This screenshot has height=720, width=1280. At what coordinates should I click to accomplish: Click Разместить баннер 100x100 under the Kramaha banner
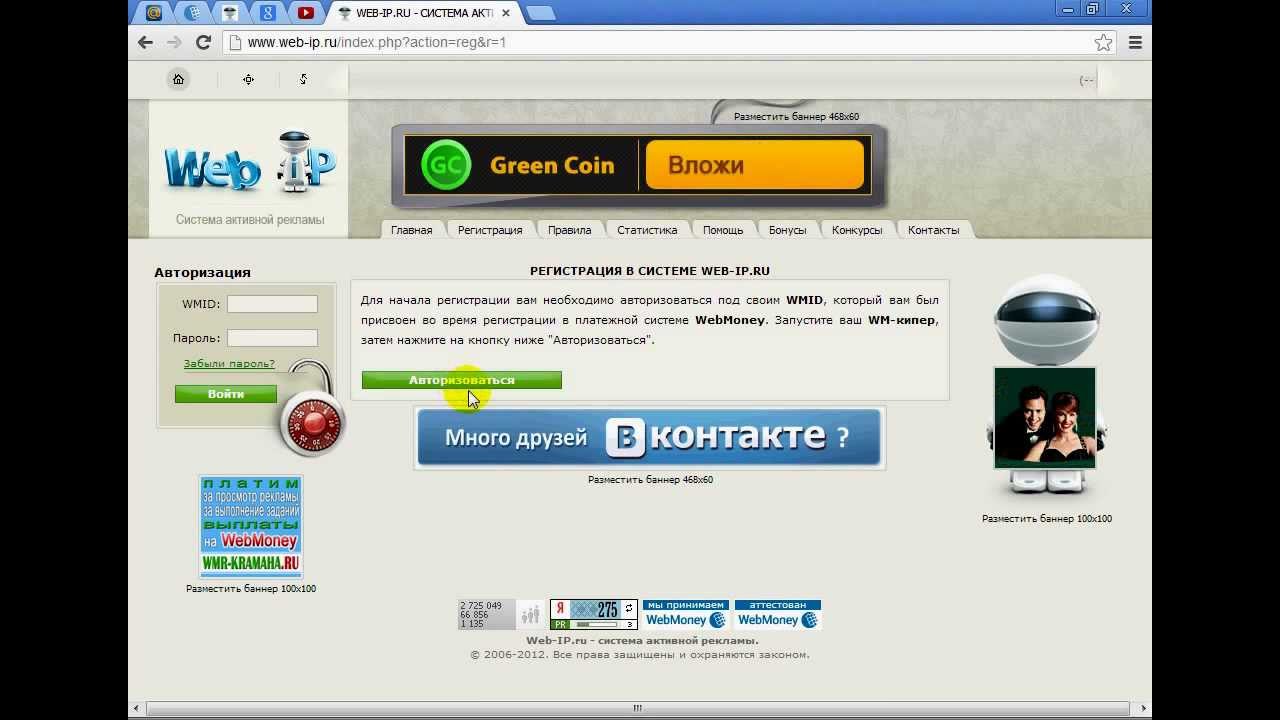point(251,589)
